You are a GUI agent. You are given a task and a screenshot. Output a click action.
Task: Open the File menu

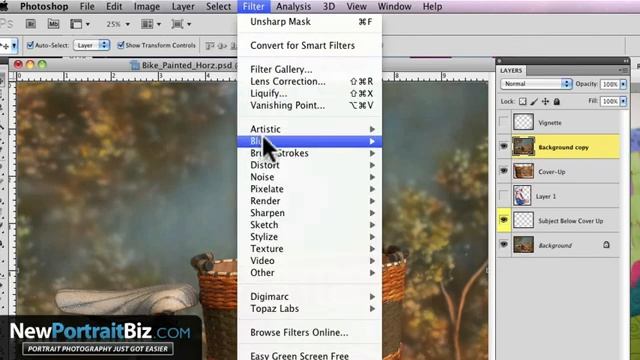click(x=87, y=7)
